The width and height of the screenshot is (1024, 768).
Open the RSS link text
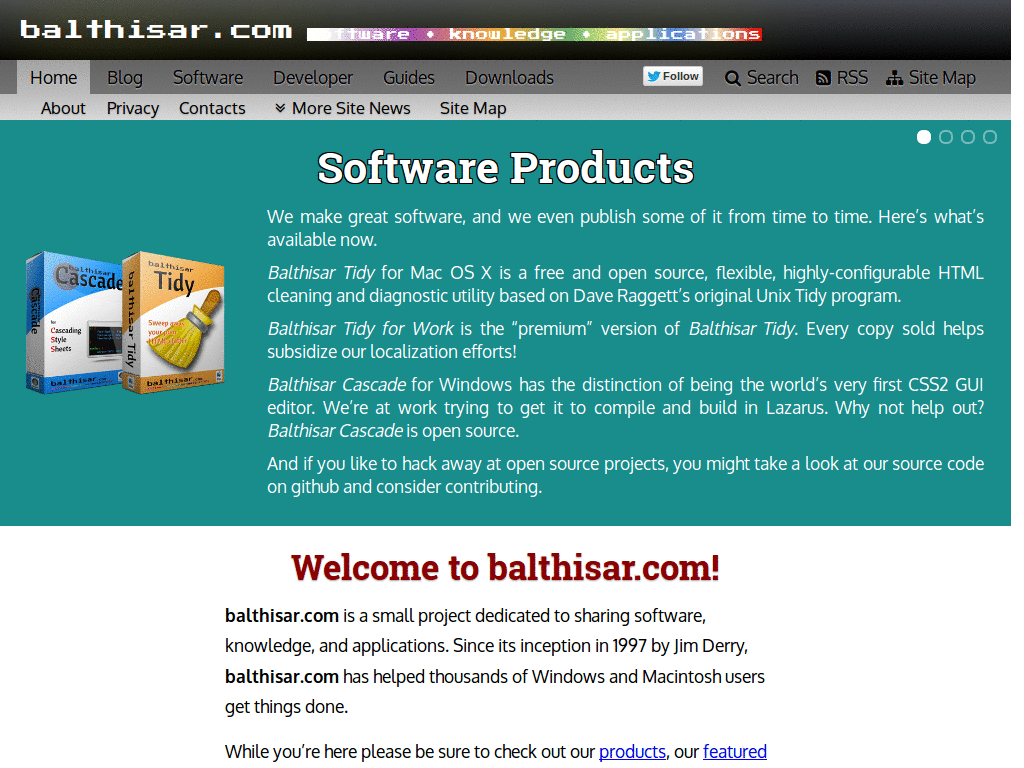pos(852,78)
